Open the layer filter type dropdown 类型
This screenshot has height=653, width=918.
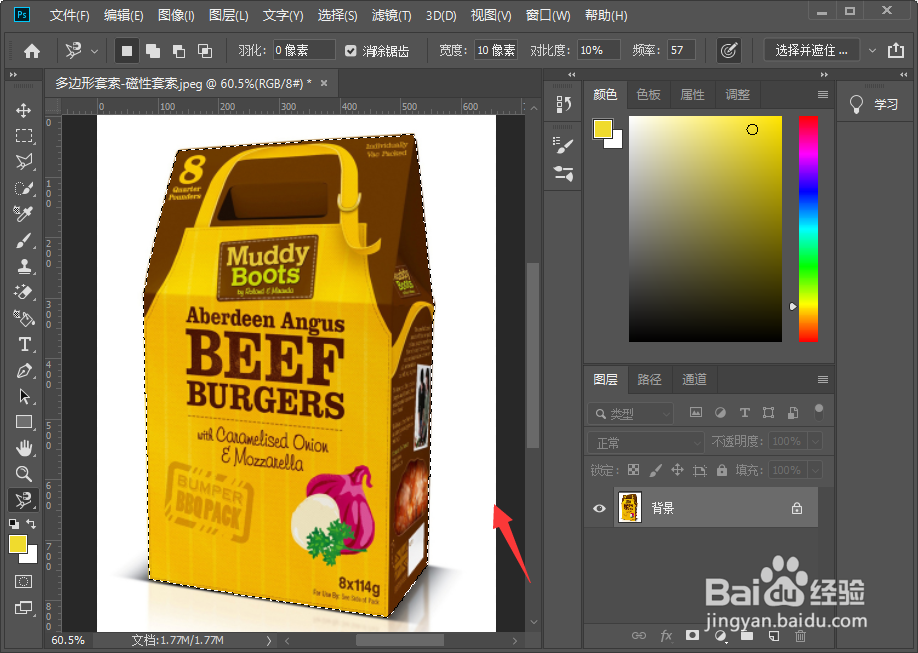pyautogui.click(x=631, y=413)
